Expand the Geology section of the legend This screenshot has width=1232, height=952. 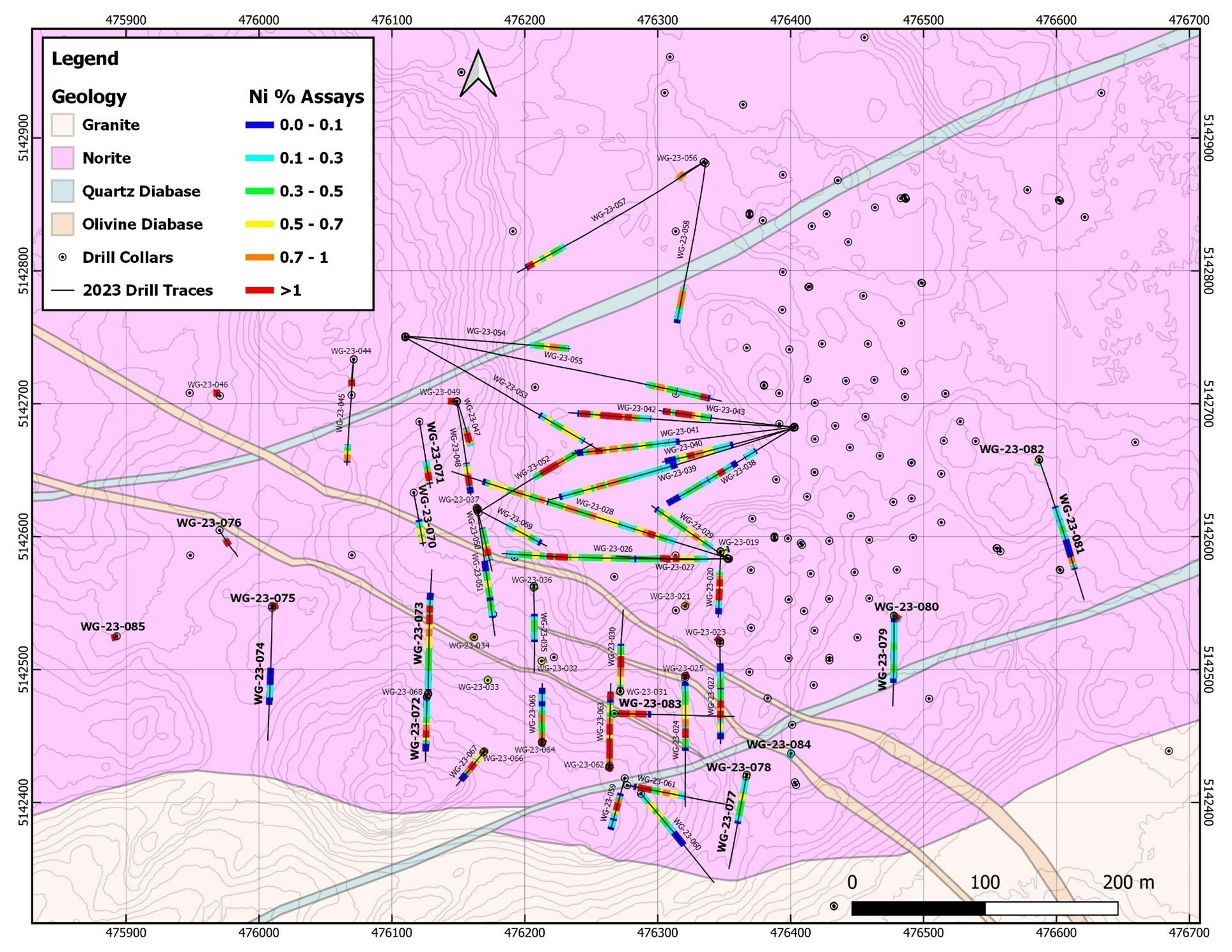pos(88,97)
